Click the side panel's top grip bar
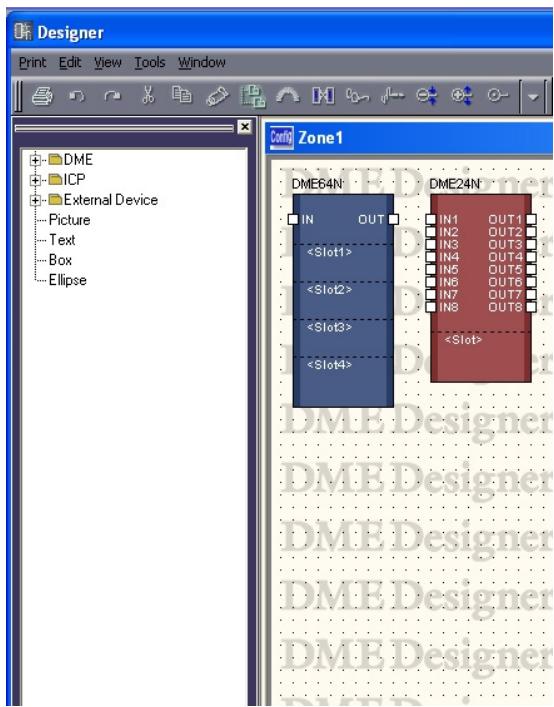Viewport: 554px width, 707px height. click(x=124, y=128)
